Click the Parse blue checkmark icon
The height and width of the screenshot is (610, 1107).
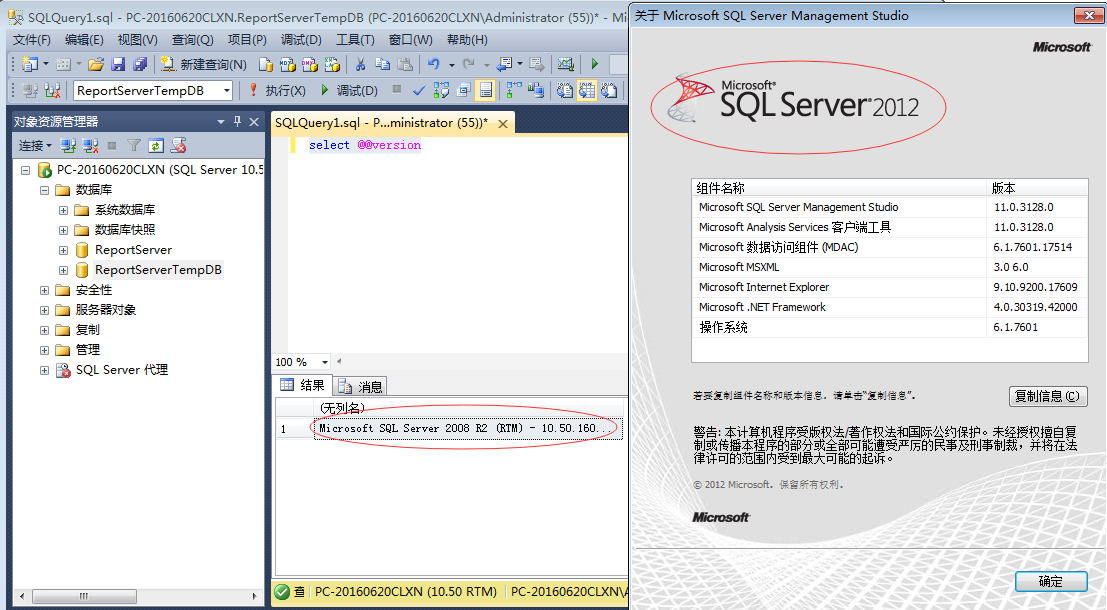pos(419,90)
